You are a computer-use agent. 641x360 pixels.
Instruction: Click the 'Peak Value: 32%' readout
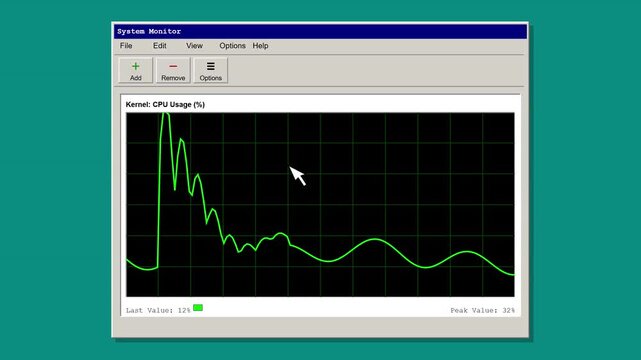coord(482,311)
